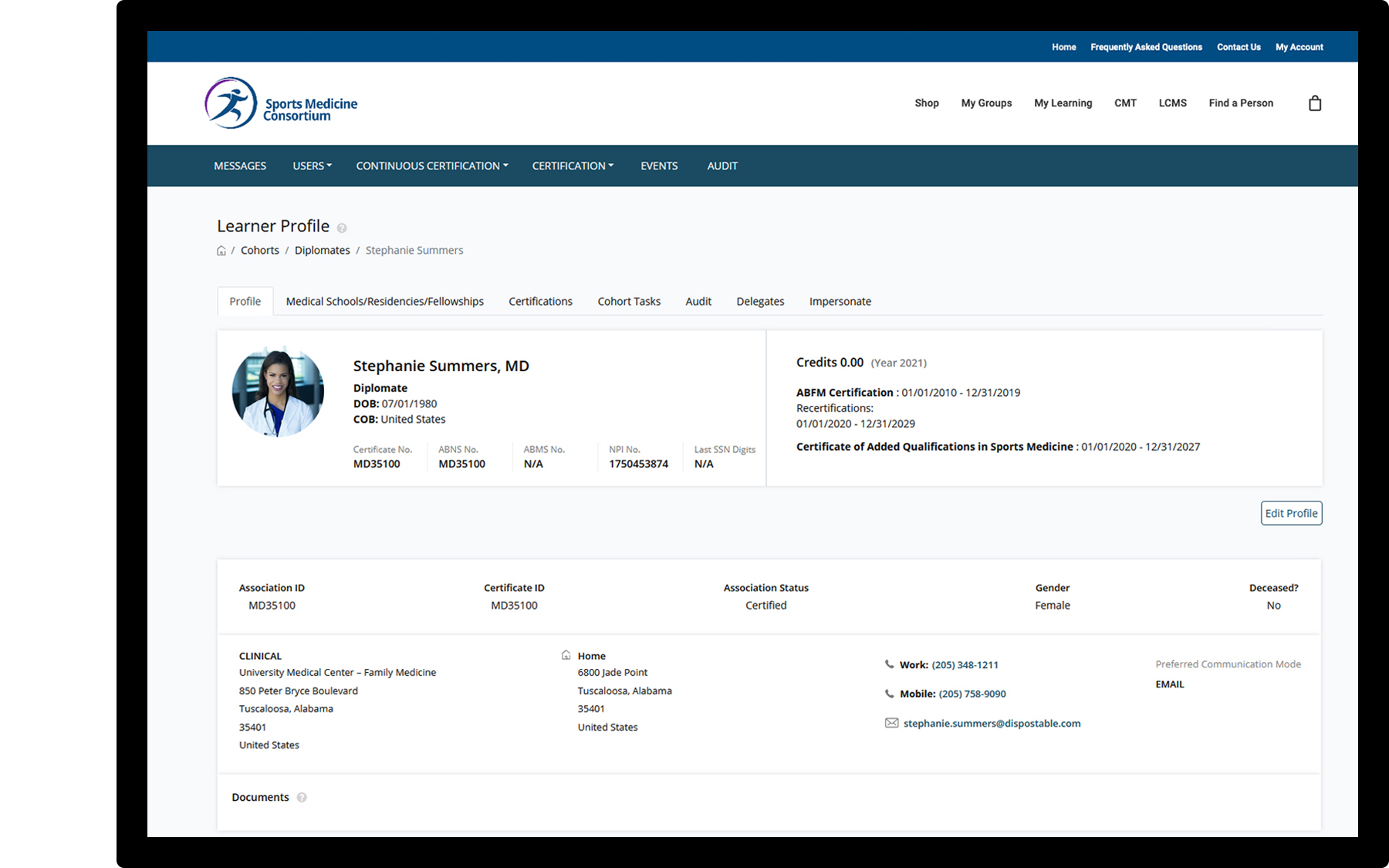This screenshot has width=1389, height=868.
Task: Click the work number (205) 348-1211
Action: 965,665
